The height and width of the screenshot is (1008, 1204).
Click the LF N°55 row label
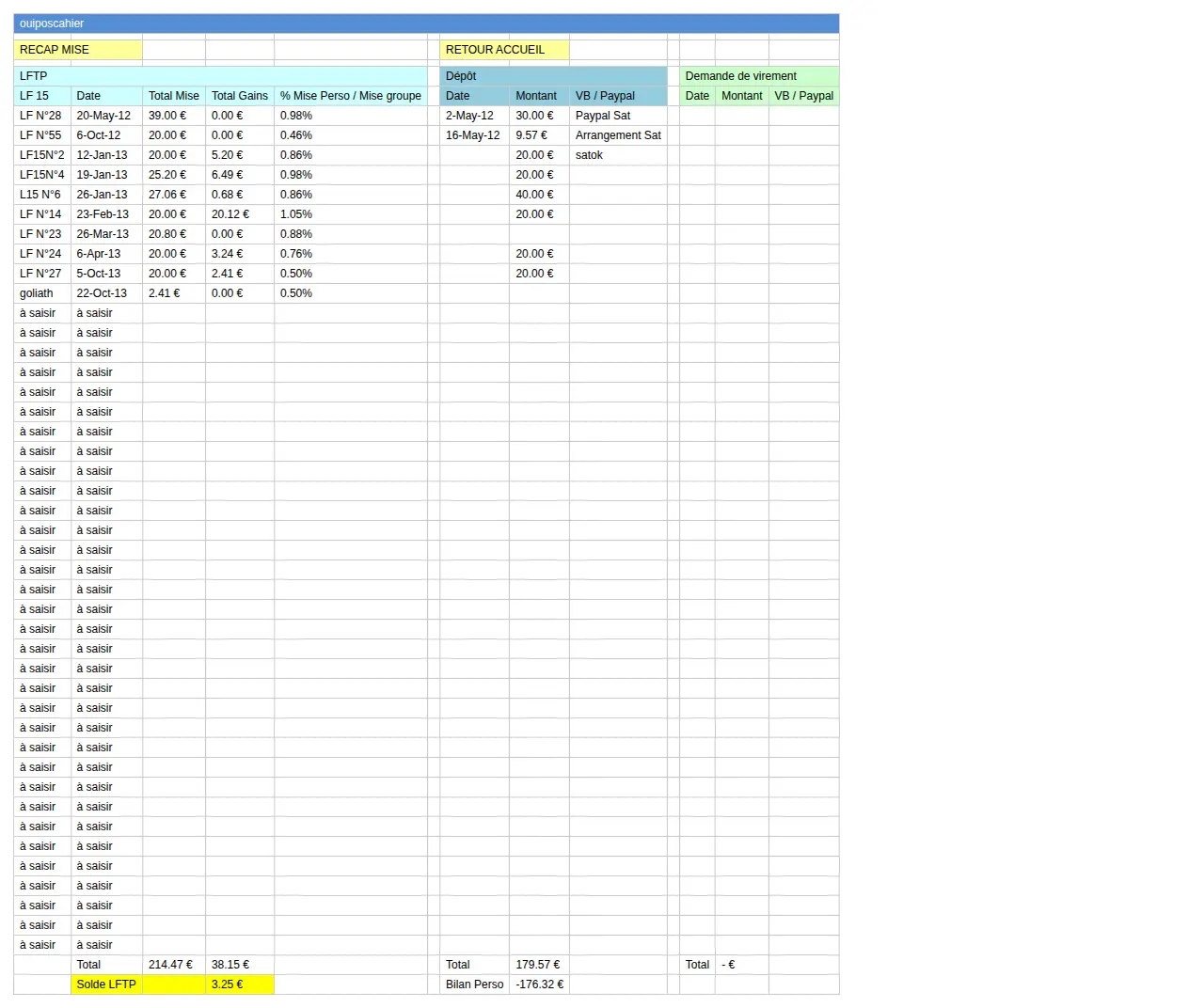(x=42, y=135)
